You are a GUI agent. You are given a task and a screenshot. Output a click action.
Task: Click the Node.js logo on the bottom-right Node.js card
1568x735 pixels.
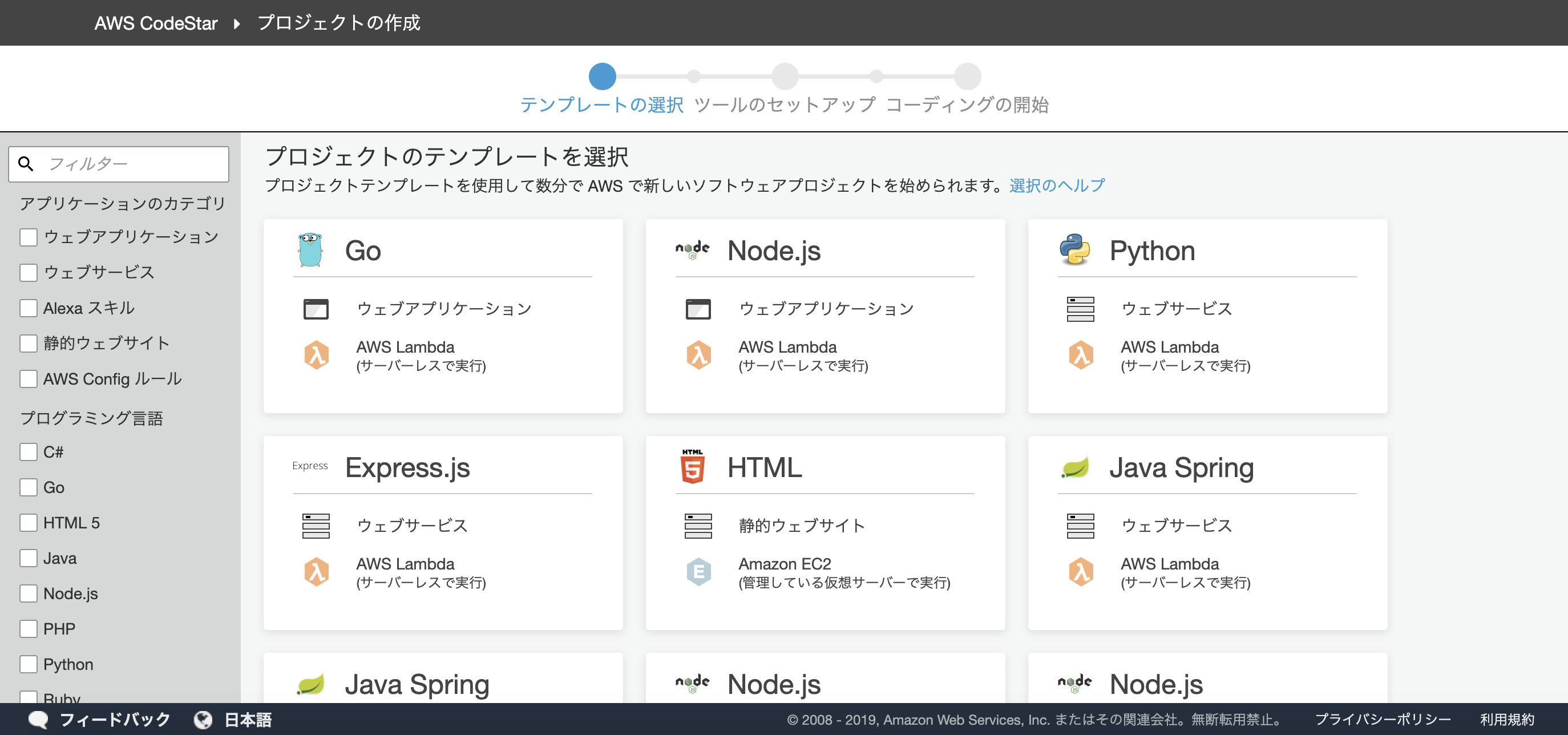(x=1074, y=683)
